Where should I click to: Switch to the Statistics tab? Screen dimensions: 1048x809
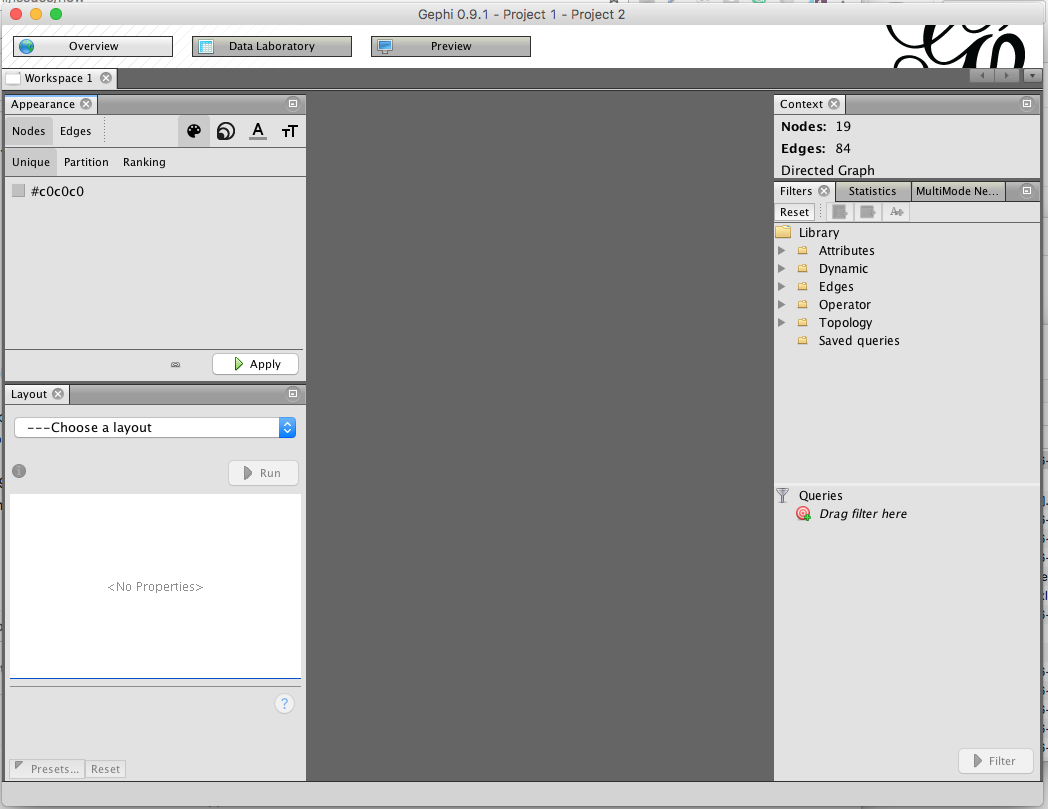[x=871, y=190]
